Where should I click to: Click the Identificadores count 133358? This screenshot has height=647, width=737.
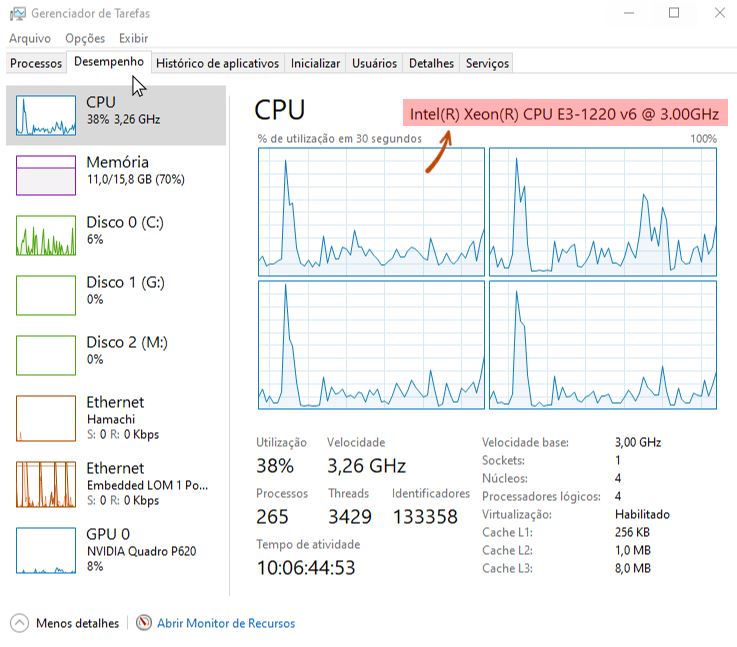425,517
